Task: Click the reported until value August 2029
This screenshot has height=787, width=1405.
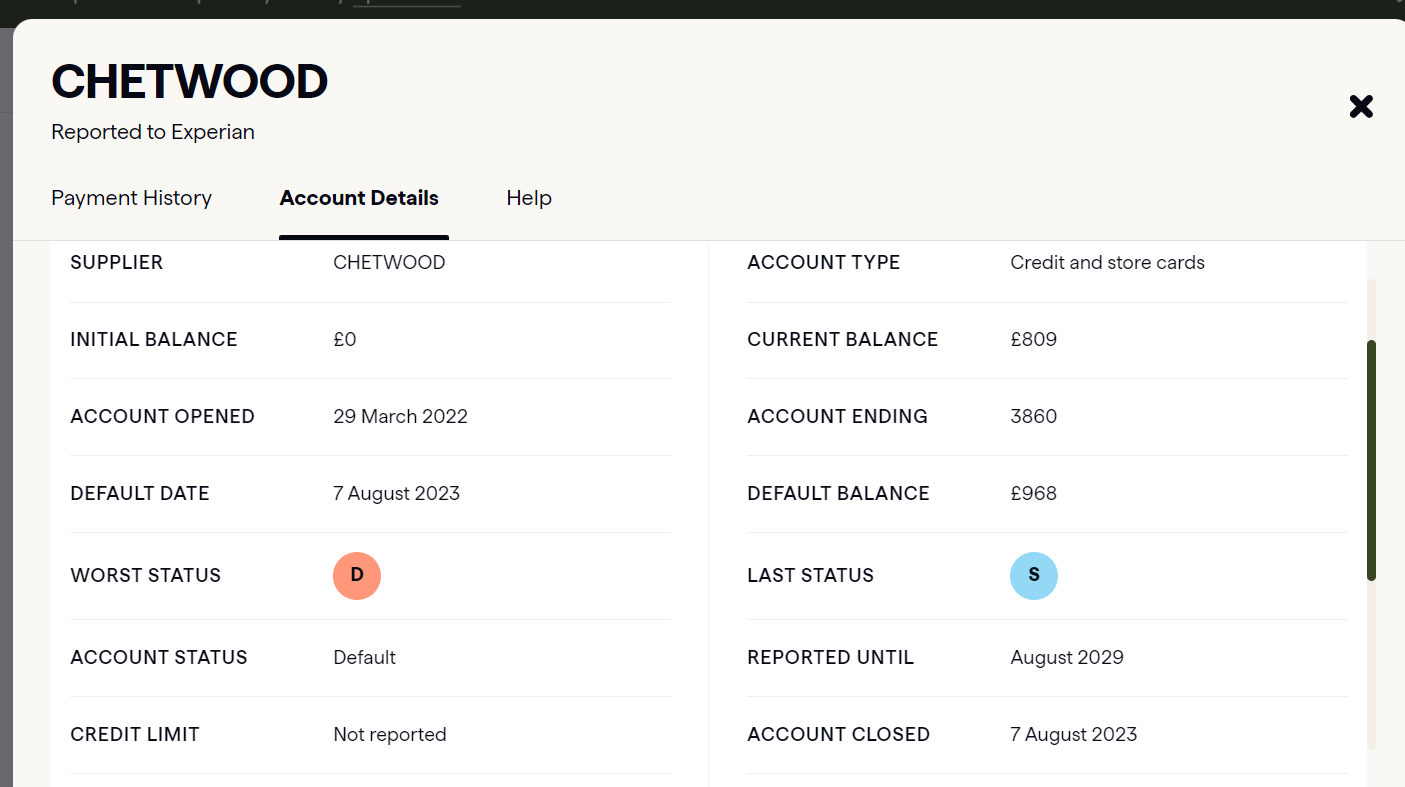Action: pyautogui.click(x=1067, y=658)
